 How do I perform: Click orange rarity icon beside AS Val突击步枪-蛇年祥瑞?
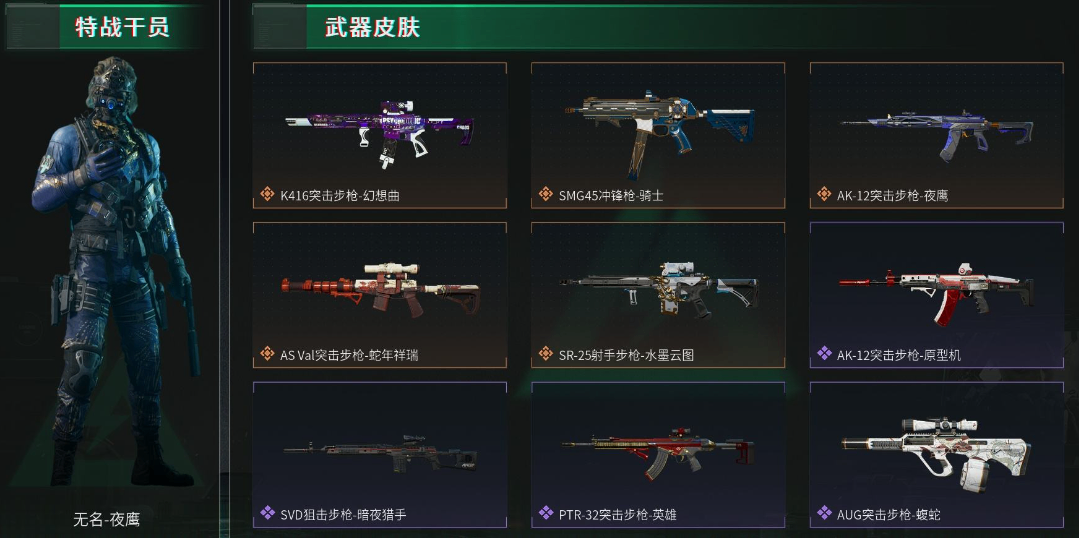268,354
